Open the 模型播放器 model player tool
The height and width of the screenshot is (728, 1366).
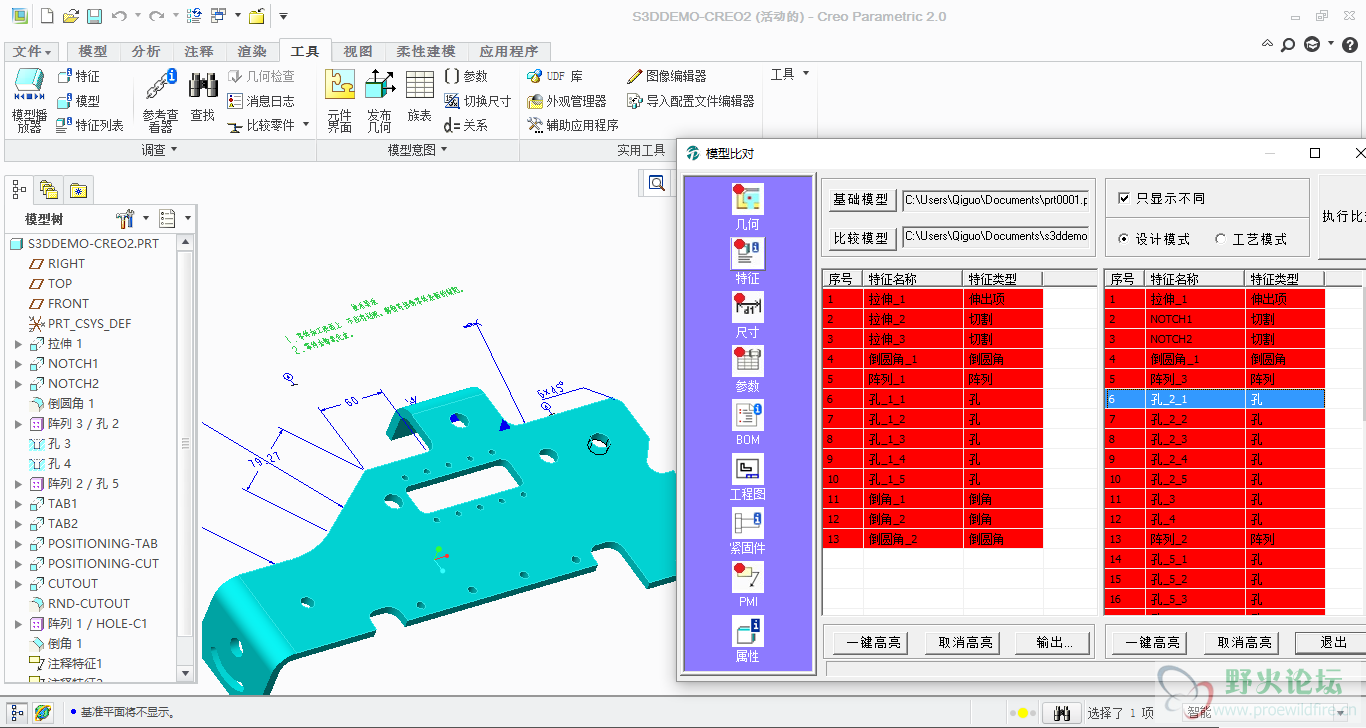pyautogui.click(x=28, y=100)
